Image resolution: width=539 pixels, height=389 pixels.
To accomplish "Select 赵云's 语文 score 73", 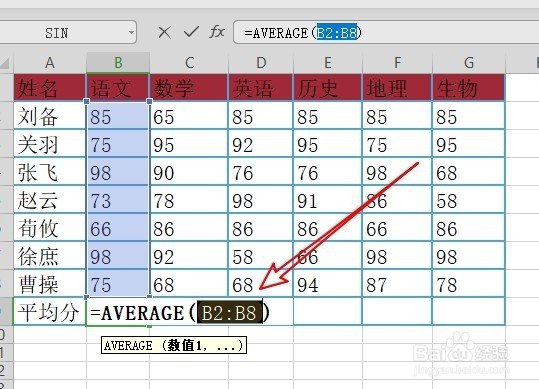I will 118,200.
